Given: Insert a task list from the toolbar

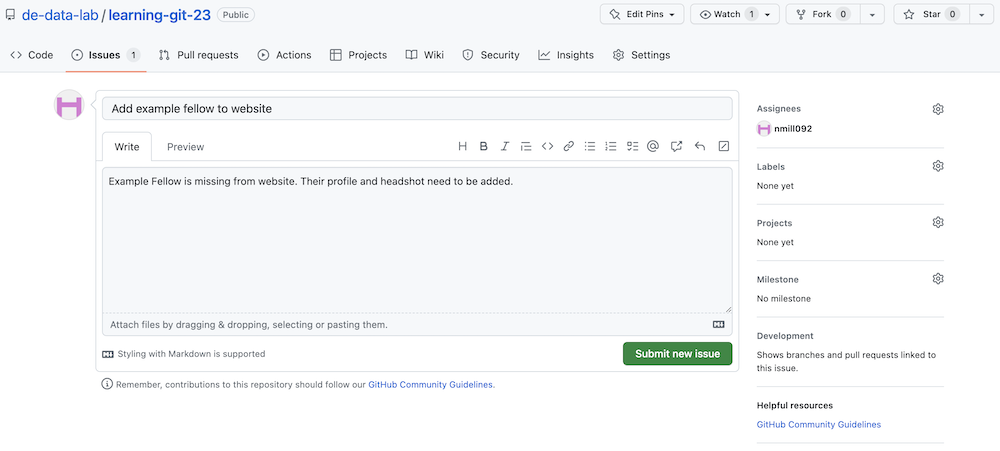Looking at the screenshot, I should click(632, 146).
